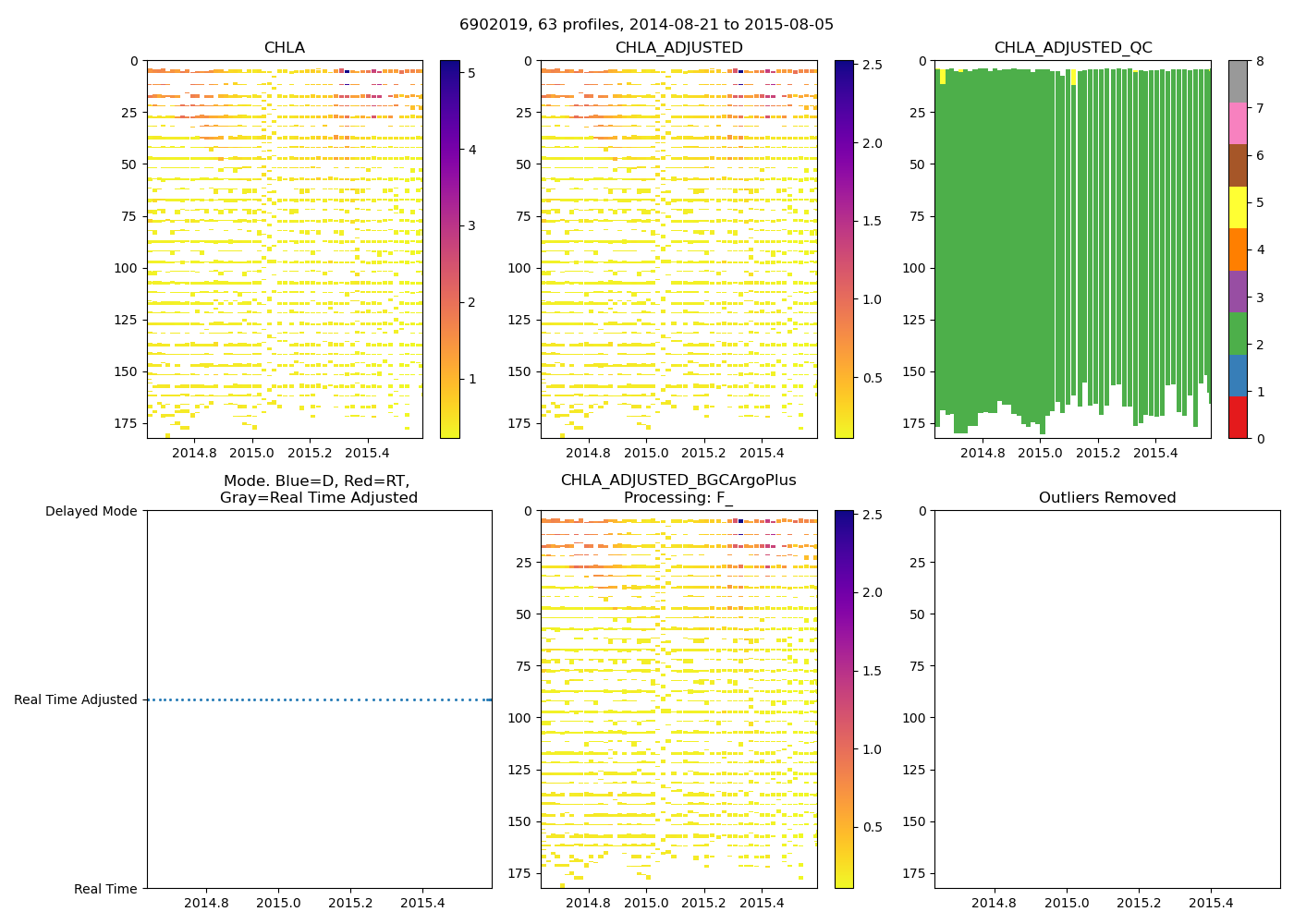This screenshot has width=1294, height=924.
Task: Click the Mode plot title text
Action: (318, 489)
